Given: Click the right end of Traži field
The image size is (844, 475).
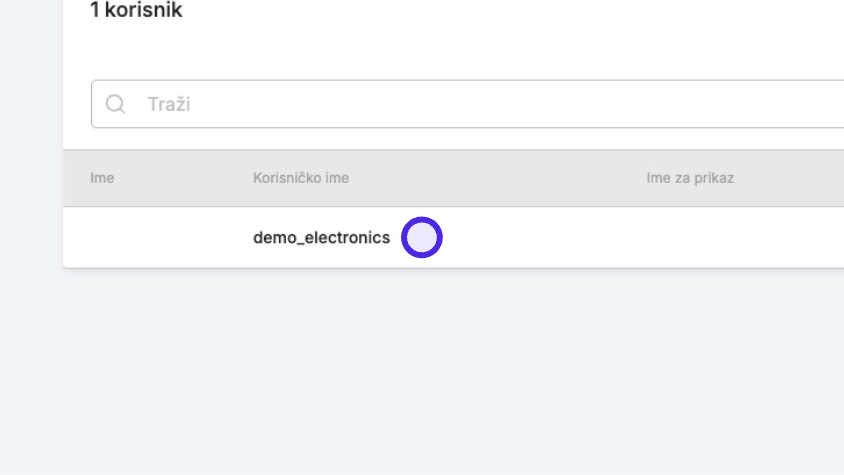Looking at the screenshot, I should click(x=807, y=104).
